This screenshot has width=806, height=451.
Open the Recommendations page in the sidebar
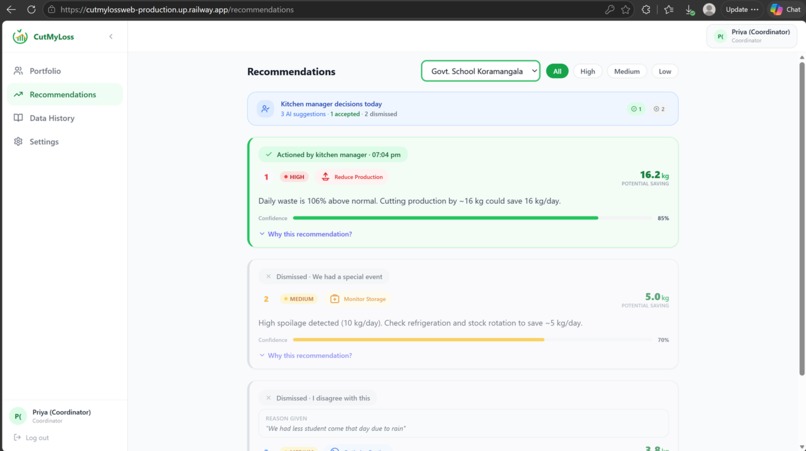coord(65,95)
